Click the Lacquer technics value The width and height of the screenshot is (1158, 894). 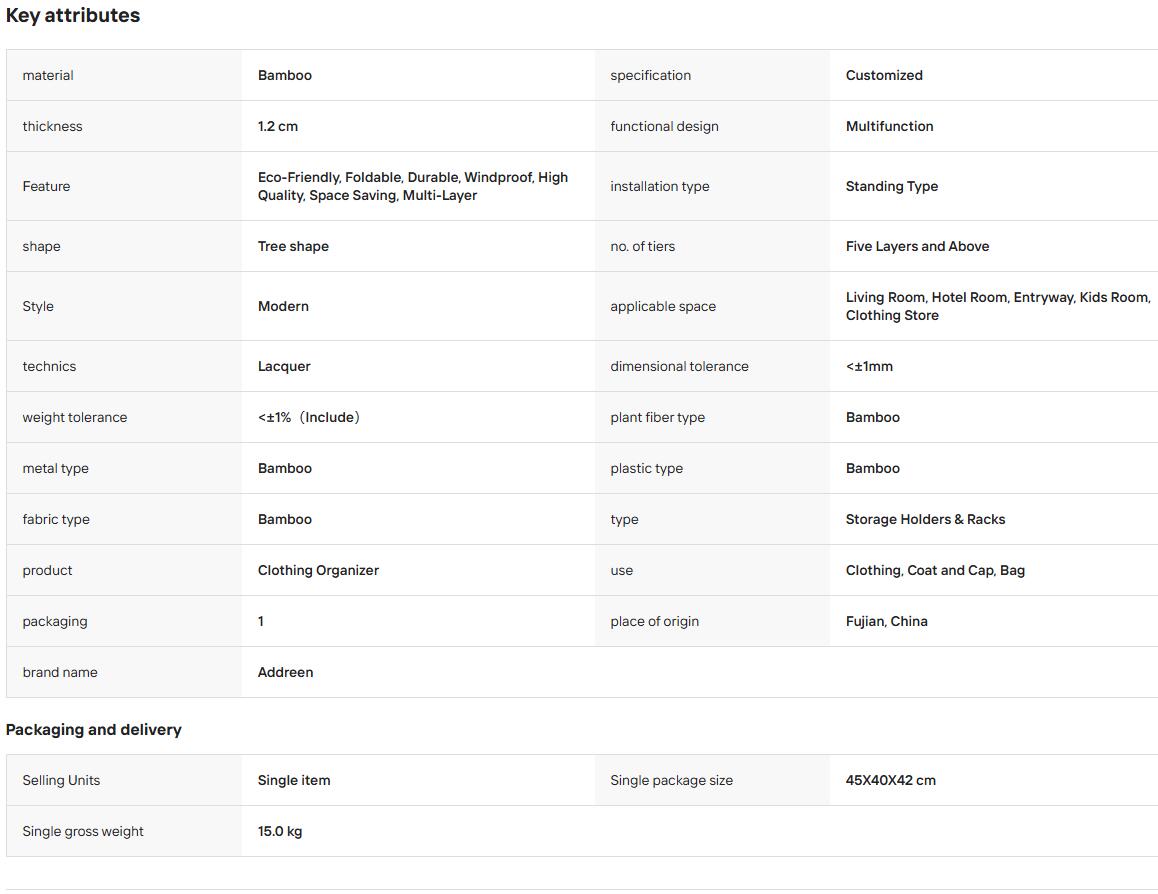pos(284,367)
